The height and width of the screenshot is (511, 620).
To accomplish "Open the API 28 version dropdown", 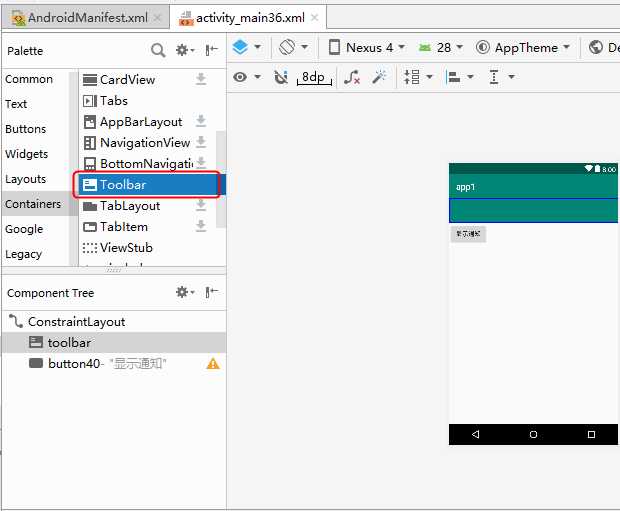I will [440, 47].
